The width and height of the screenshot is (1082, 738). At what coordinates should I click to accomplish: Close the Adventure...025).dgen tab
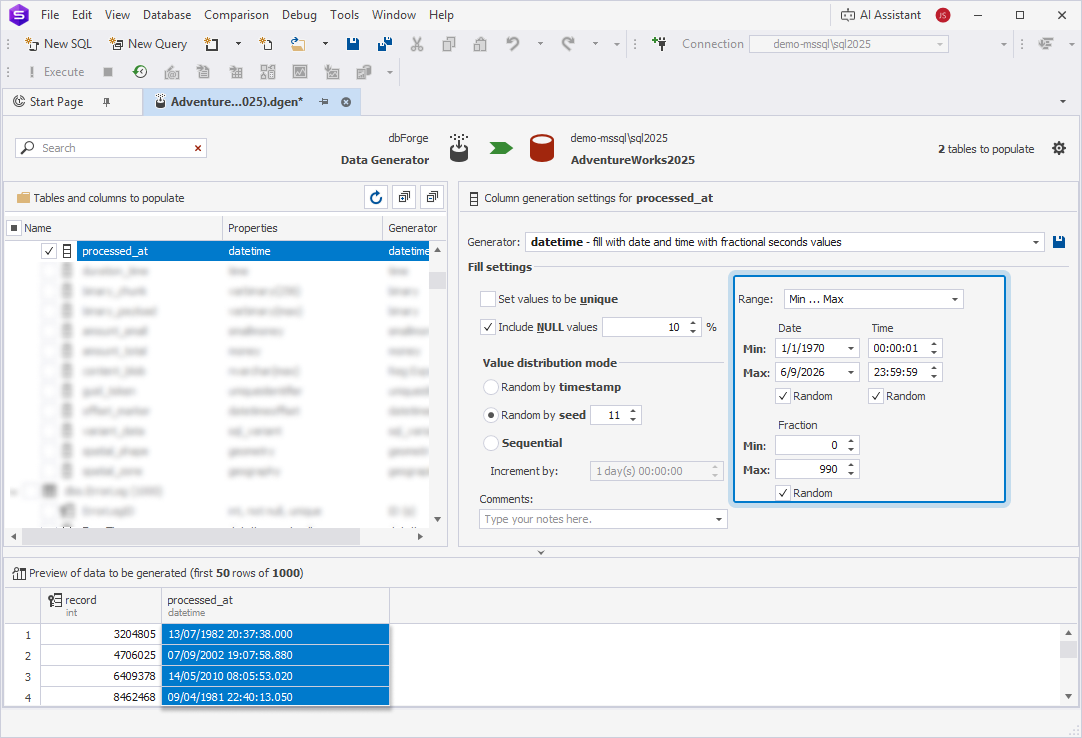346,102
